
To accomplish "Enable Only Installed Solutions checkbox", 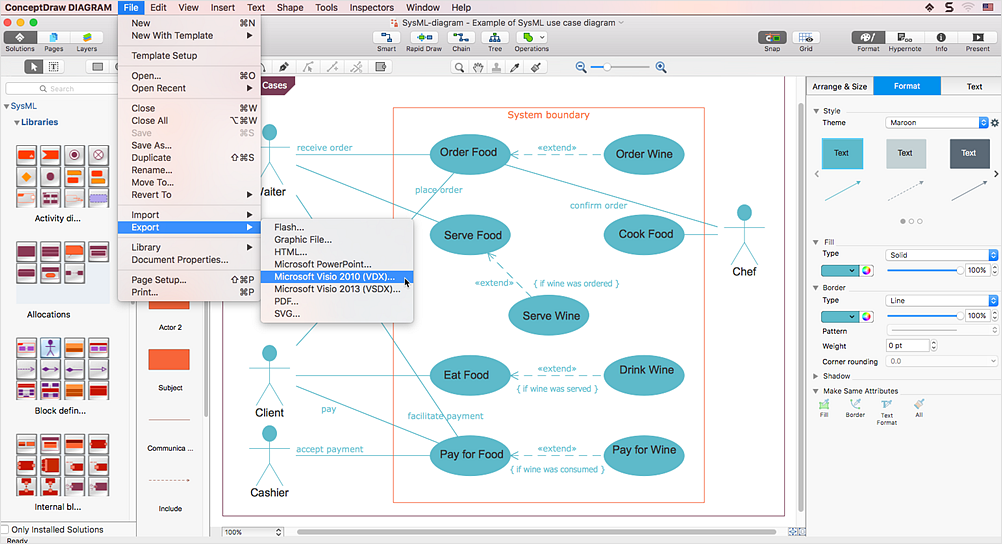I will point(6,529).
